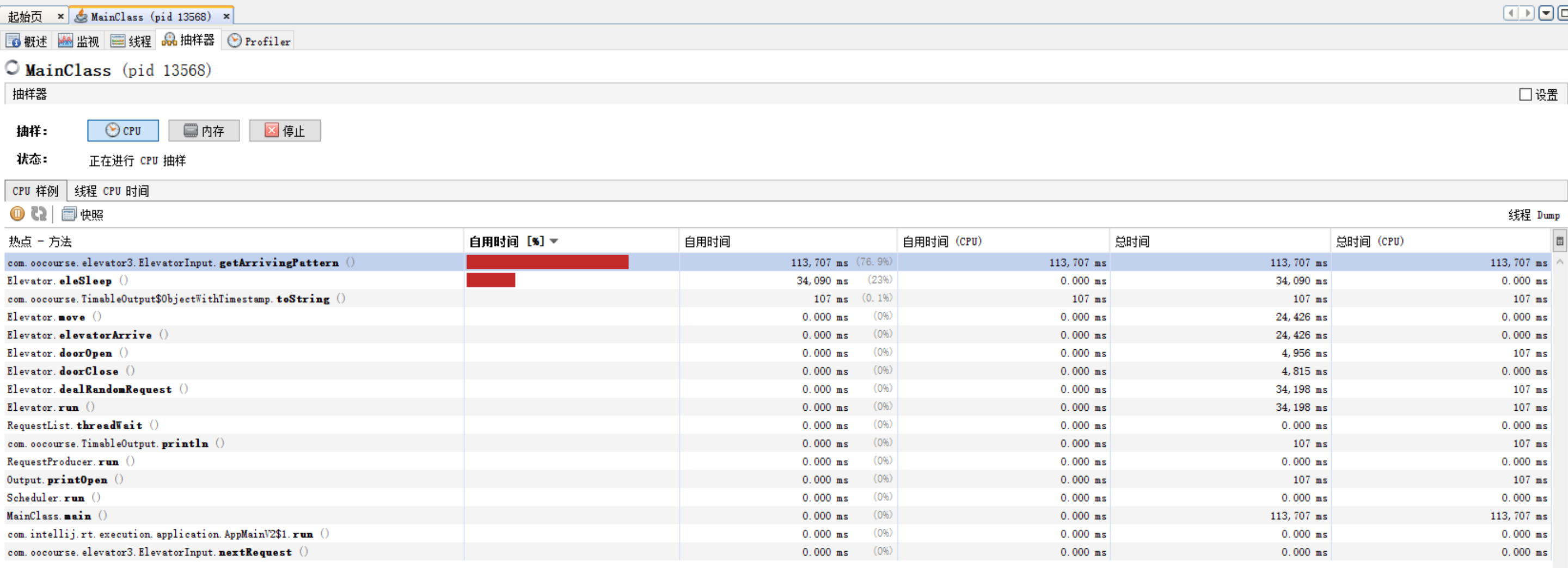Click the 4,815 ms total time value
1568x568 pixels.
point(1304,371)
